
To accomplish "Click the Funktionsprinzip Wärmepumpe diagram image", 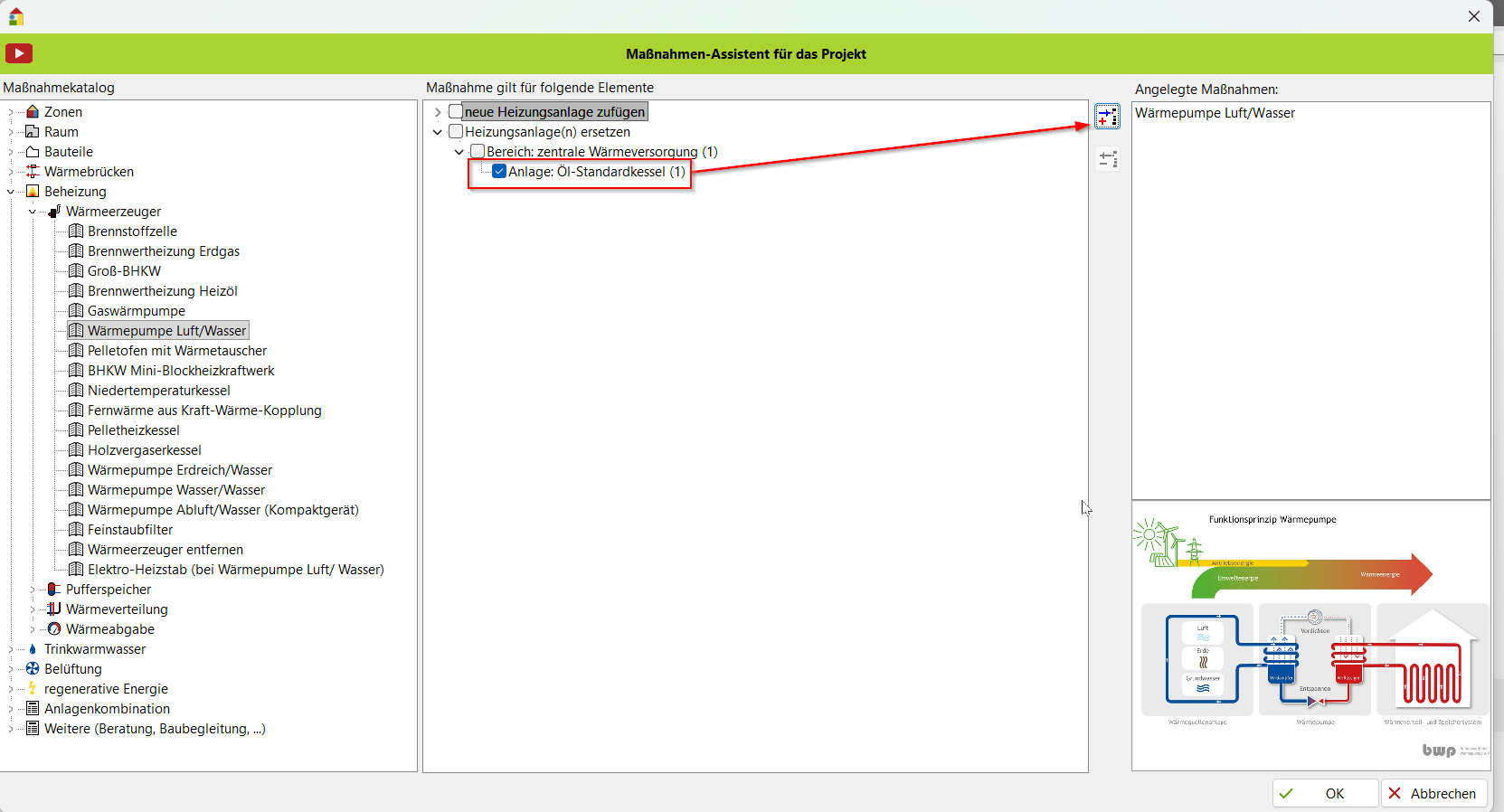I will tap(1310, 633).
